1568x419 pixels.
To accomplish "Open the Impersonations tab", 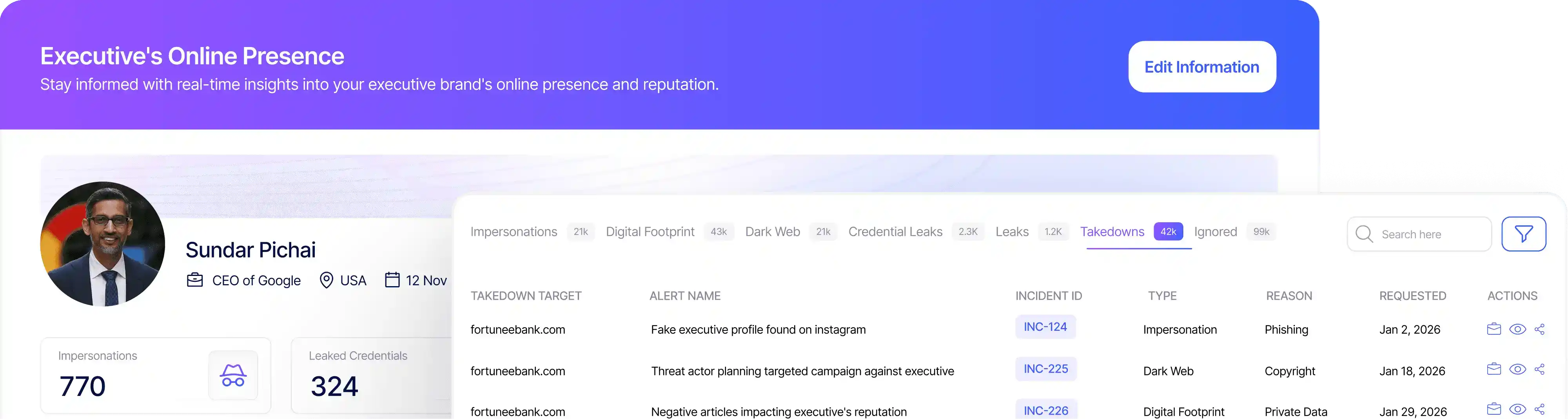I will click(514, 231).
